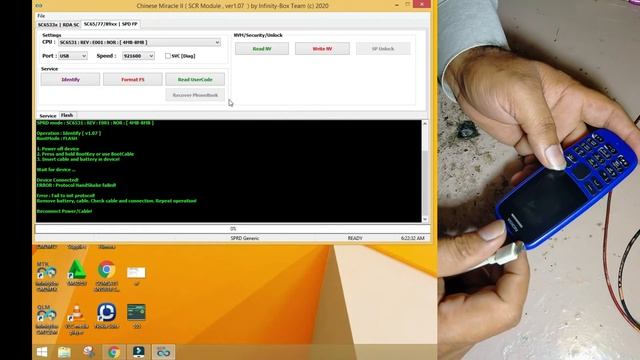This screenshot has height=360, width=640.
Task: Open the Flash tab
Action: 67,115
